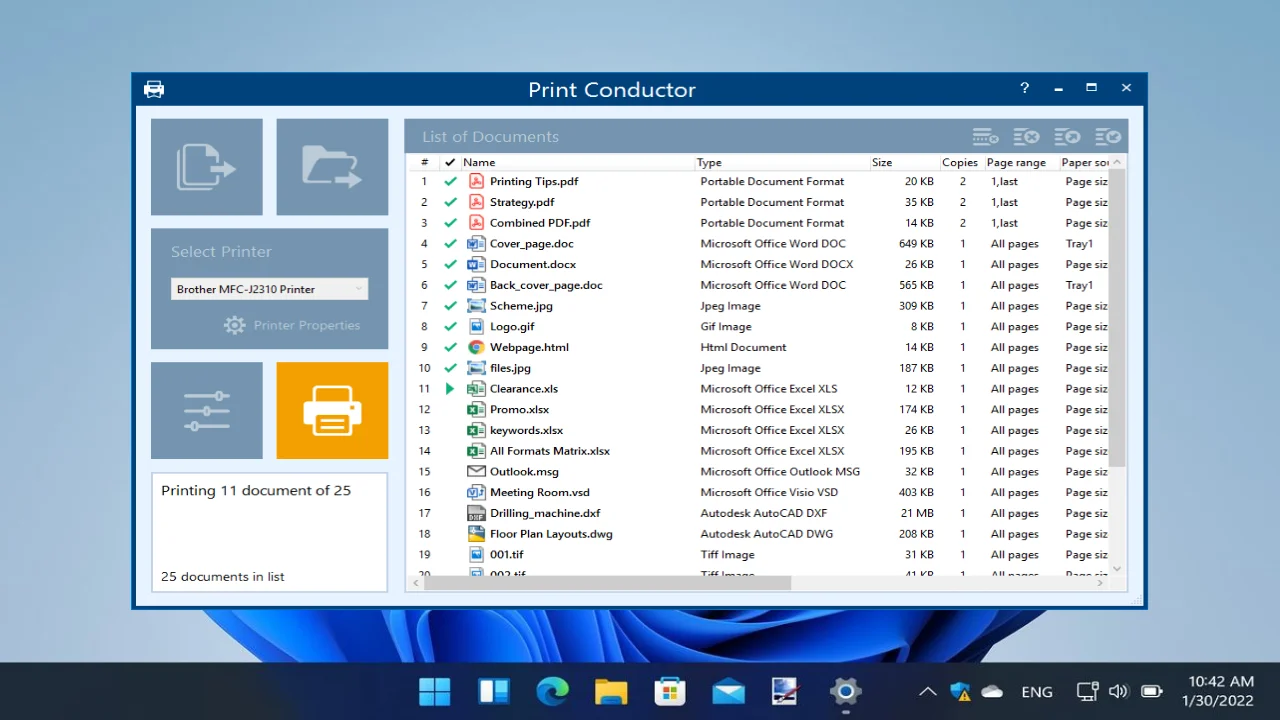Open the Mail app from the taskbar
Viewport: 1280px width, 720px height.
pyautogui.click(x=728, y=691)
